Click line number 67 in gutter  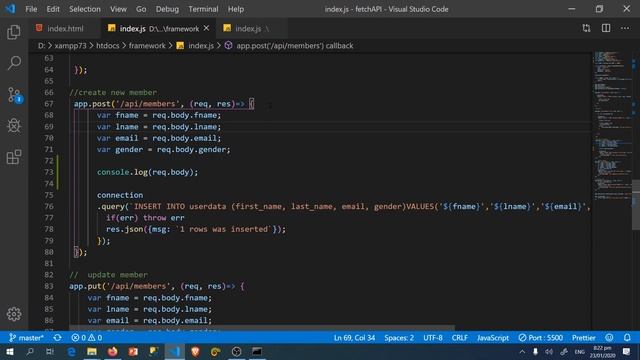pos(49,104)
